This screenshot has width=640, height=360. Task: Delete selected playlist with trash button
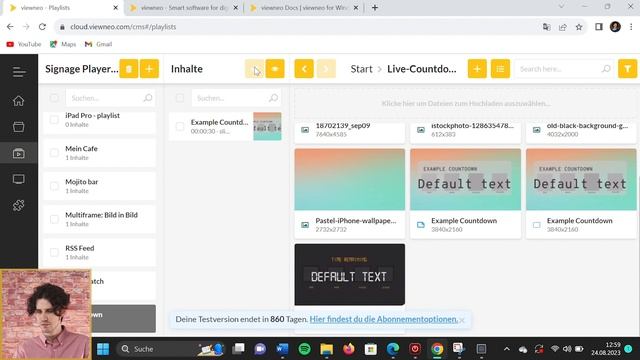pyautogui.click(x=129, y=69)
